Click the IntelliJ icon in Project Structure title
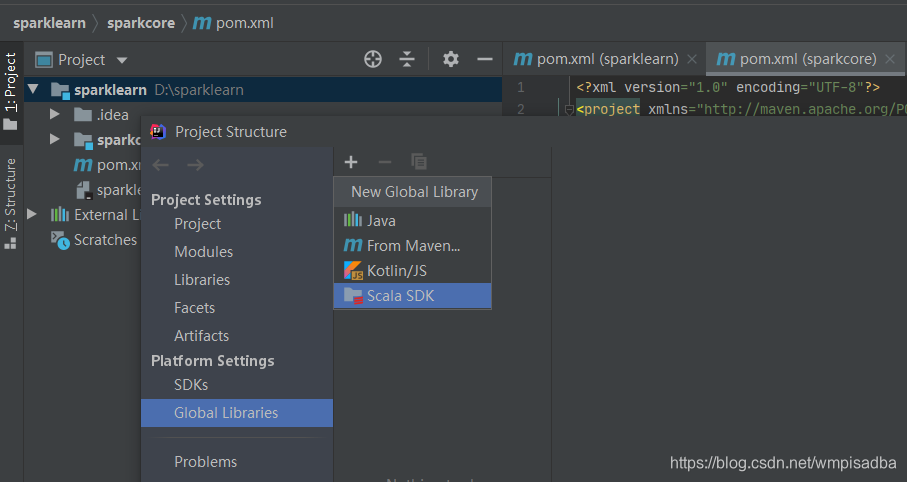907x482 pixels. pos(158,132)
